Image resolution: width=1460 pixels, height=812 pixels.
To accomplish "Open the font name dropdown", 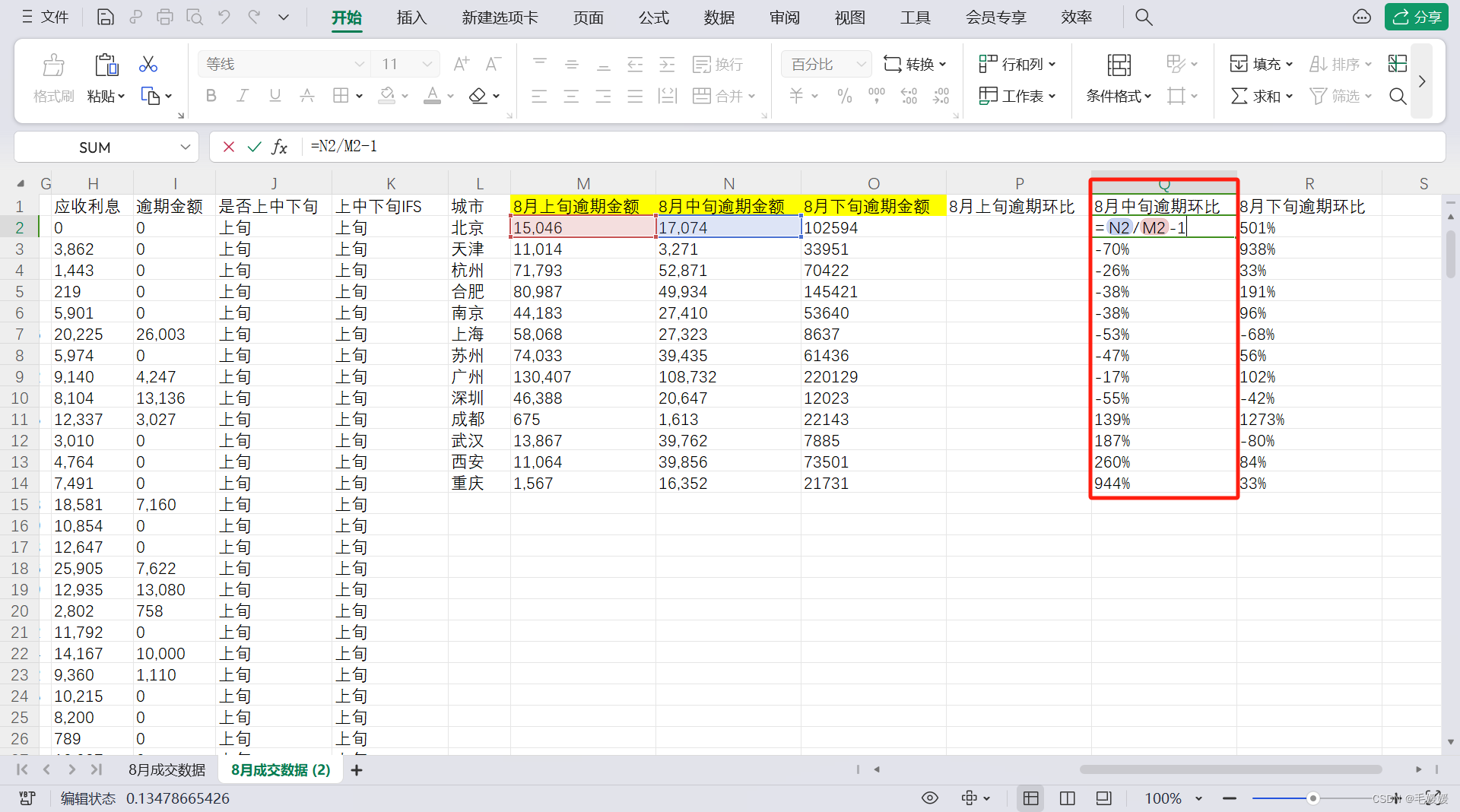I will pos(359,64).
